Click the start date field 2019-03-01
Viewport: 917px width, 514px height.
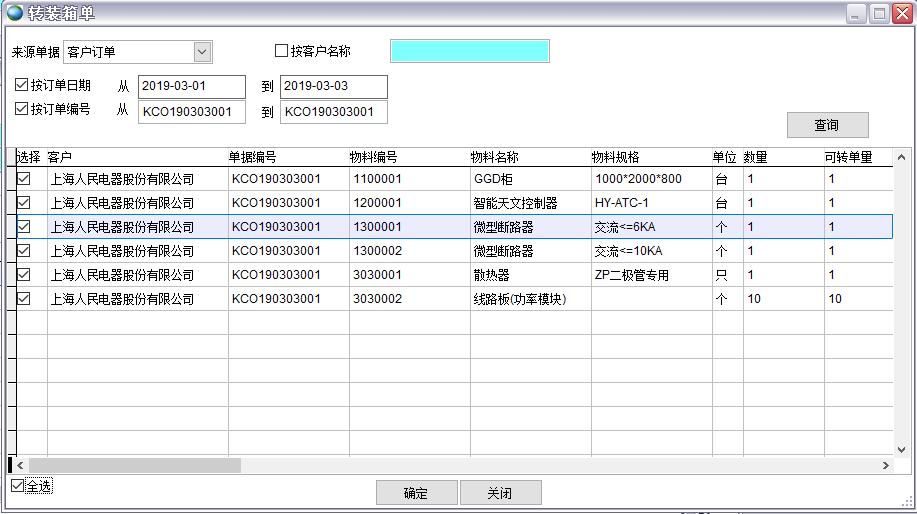[x=192, y=87]
